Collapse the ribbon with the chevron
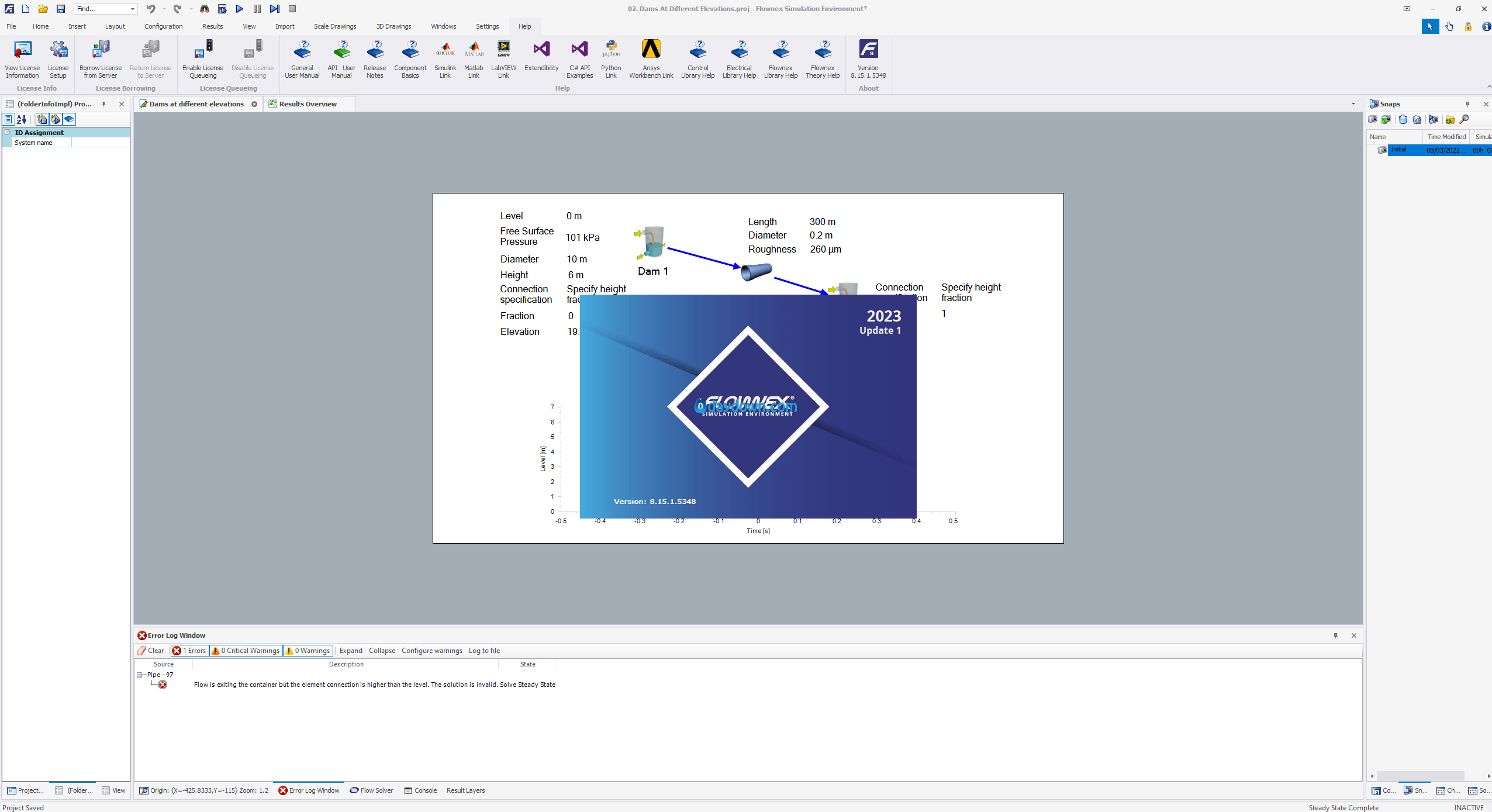Screen dimensions: 1492x812 point(1488,87)
